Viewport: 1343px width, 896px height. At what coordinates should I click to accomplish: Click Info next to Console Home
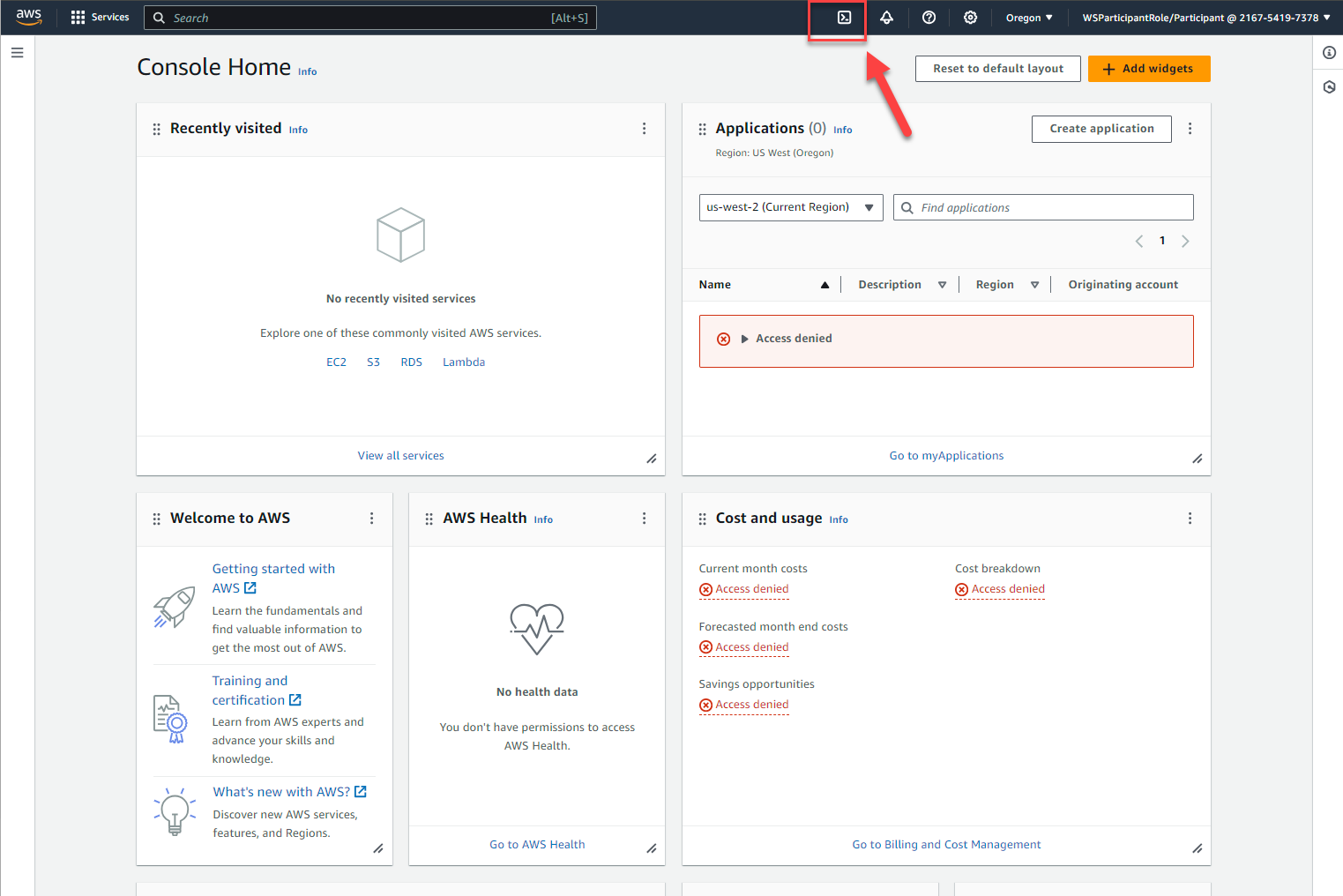point(307,72)
